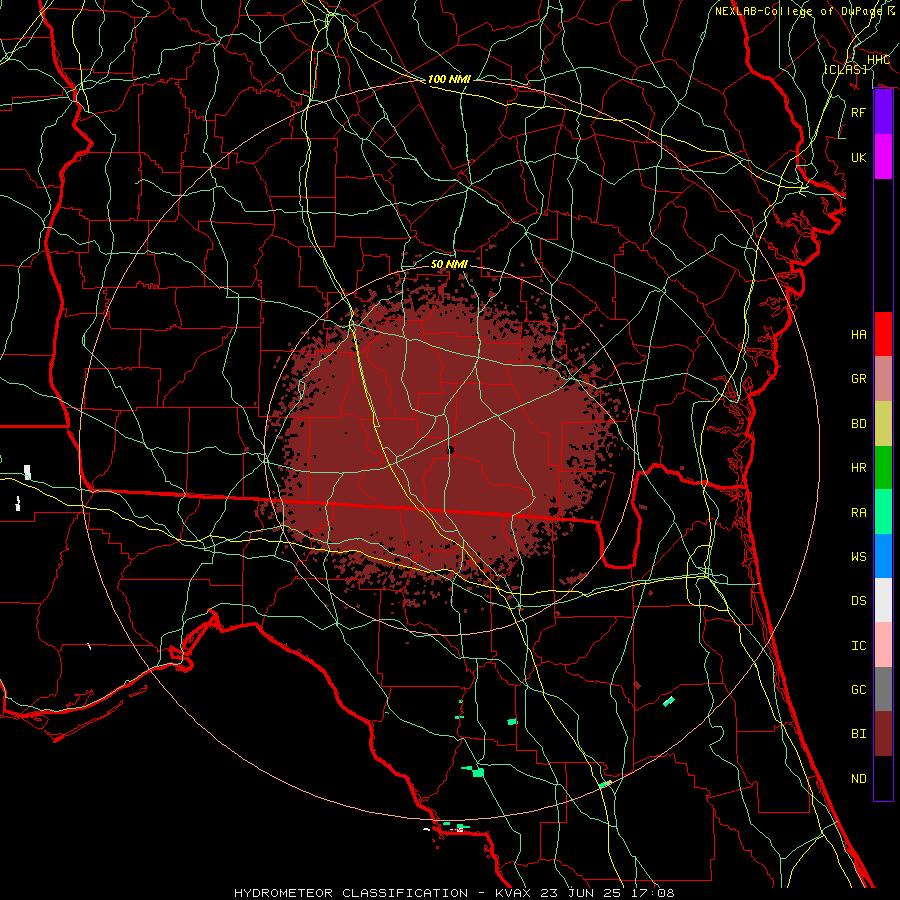This screenshot has width=900, height=900.
Task: Click the 50 NMI range ring label
Action: (449, 264)
